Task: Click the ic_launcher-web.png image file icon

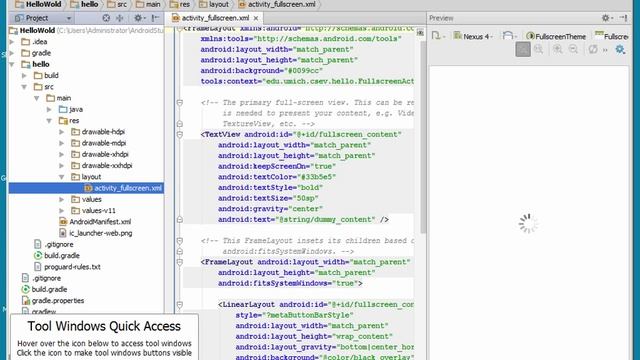Action: tap(63, 233)
